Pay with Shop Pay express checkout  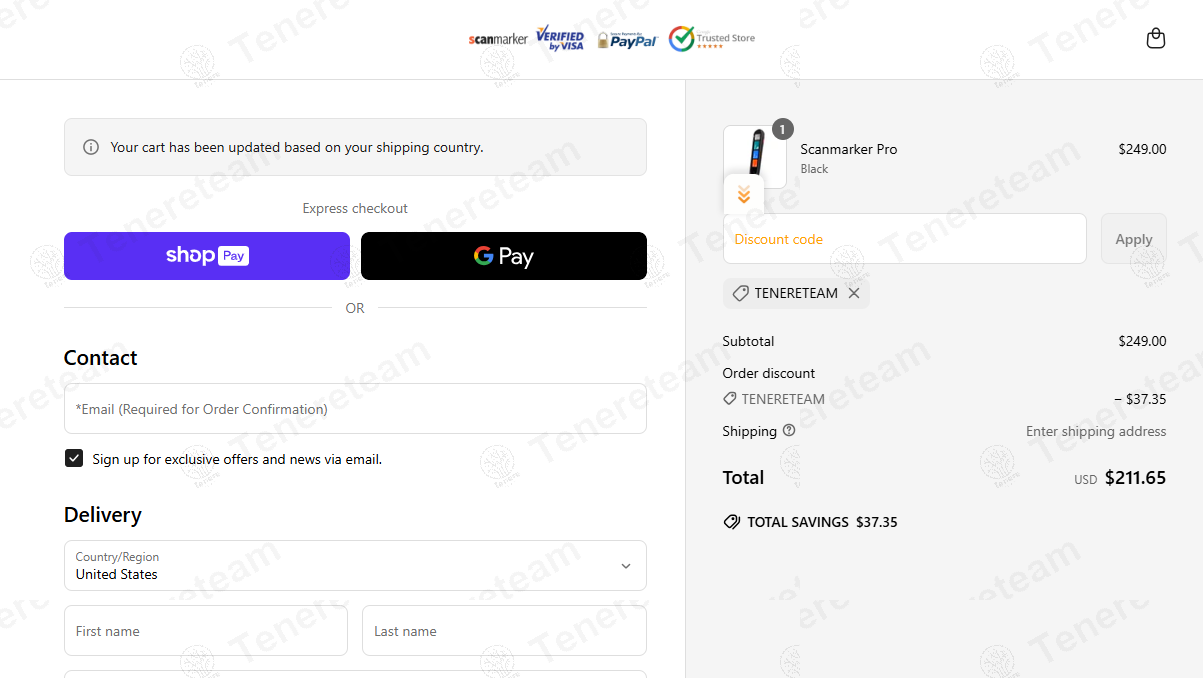[x=207, y=256]
